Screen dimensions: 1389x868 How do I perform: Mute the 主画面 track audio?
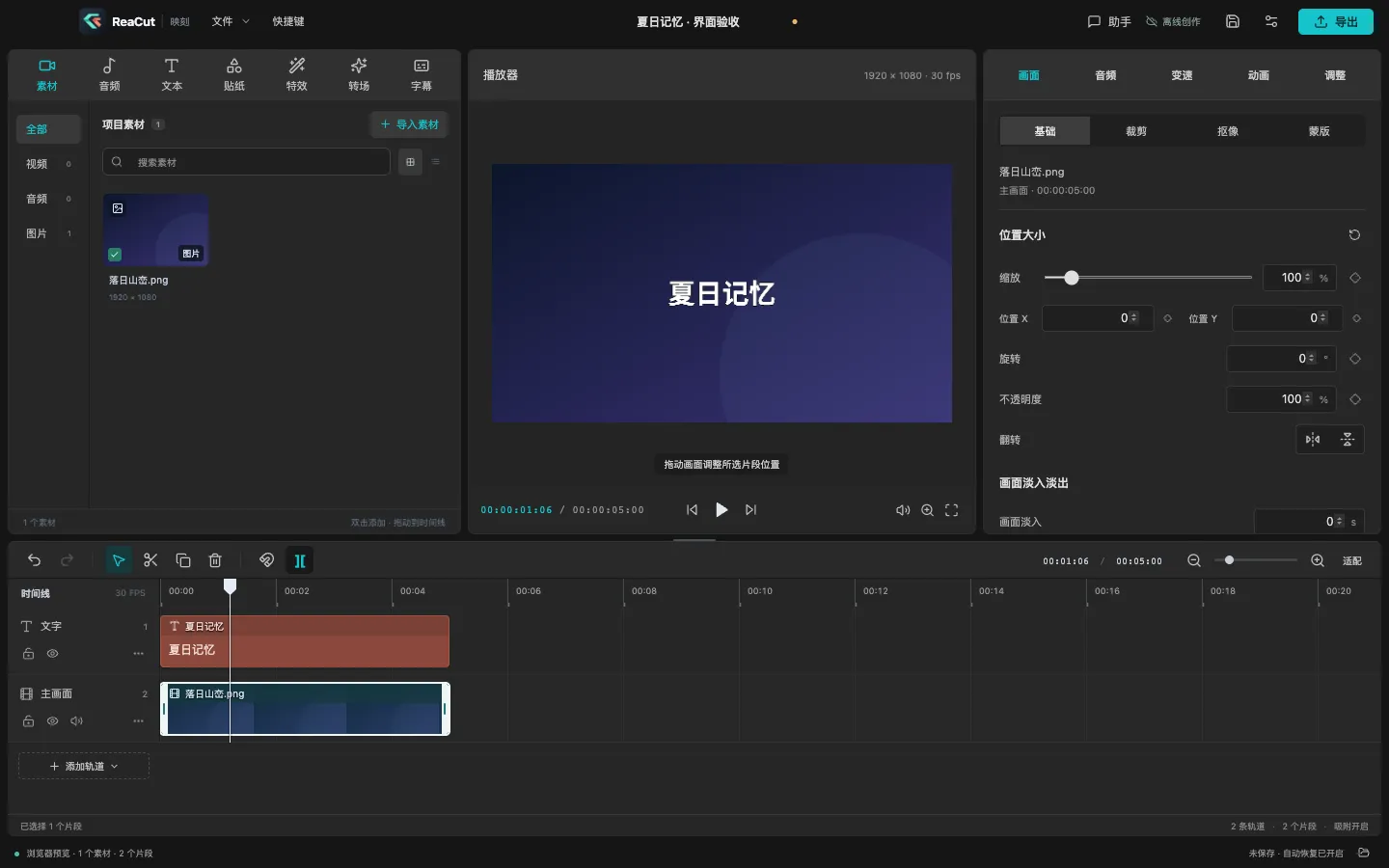[x=77, y=721]
